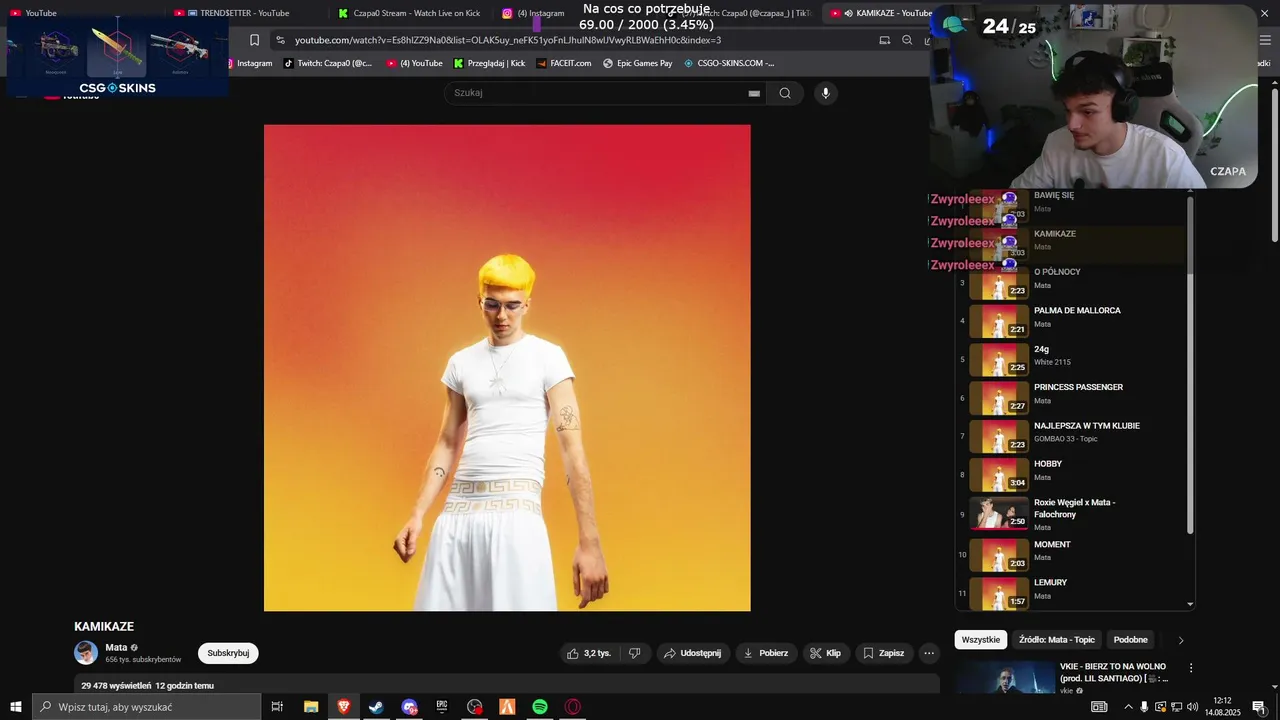This screenshot has height=720, width=1280.
Task: Open Steam from the taskbar
Action: click(x=376, y=707)
